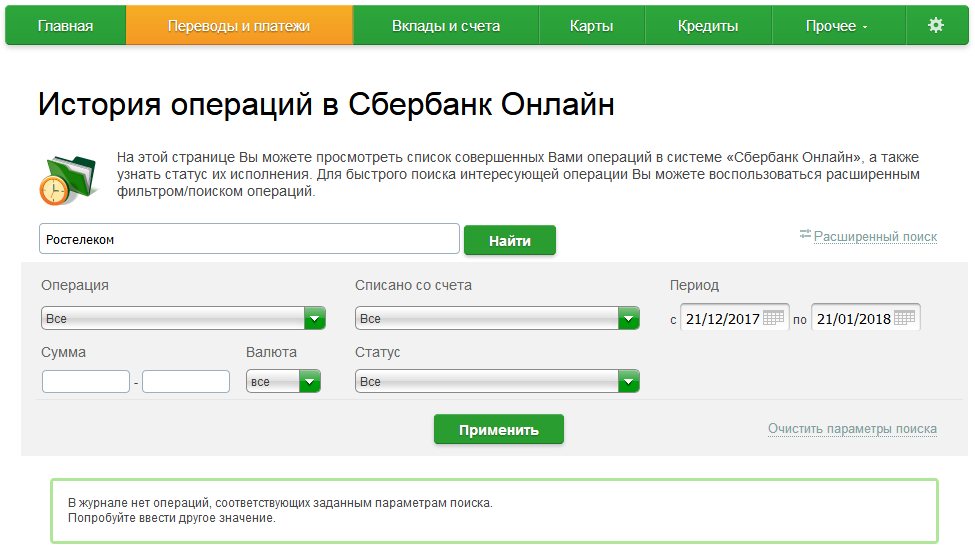Expand the Прочее menu
Image resolution: width=975 pixels, height=550 pixels.
pyautogui.click(x=837, y=26)
